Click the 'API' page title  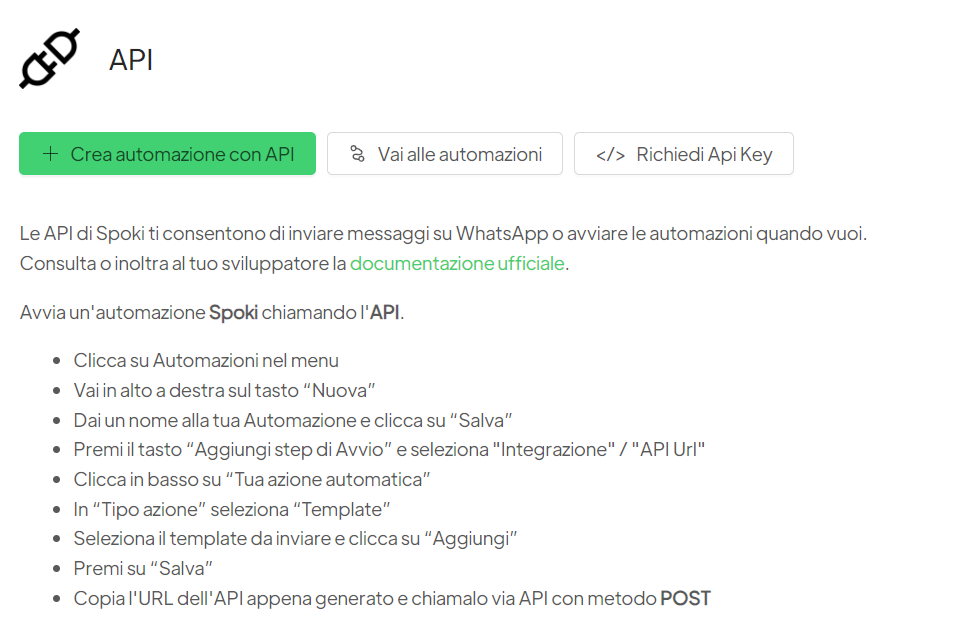(130, 59)
